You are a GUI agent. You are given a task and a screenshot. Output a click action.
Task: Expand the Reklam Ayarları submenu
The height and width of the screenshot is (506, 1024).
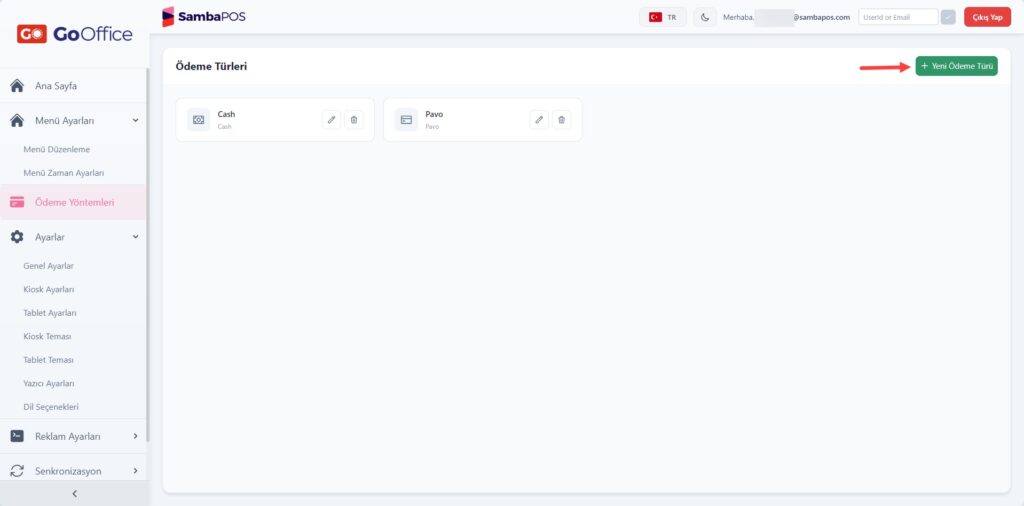135,435
